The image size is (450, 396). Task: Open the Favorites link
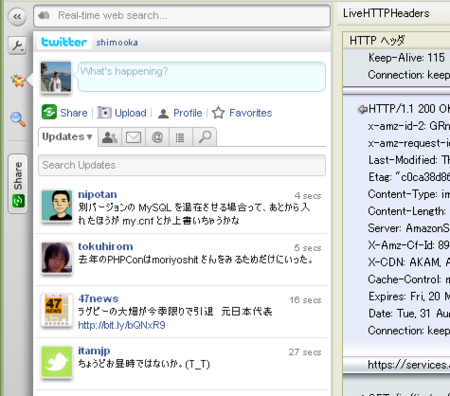(x=251, y=113)
